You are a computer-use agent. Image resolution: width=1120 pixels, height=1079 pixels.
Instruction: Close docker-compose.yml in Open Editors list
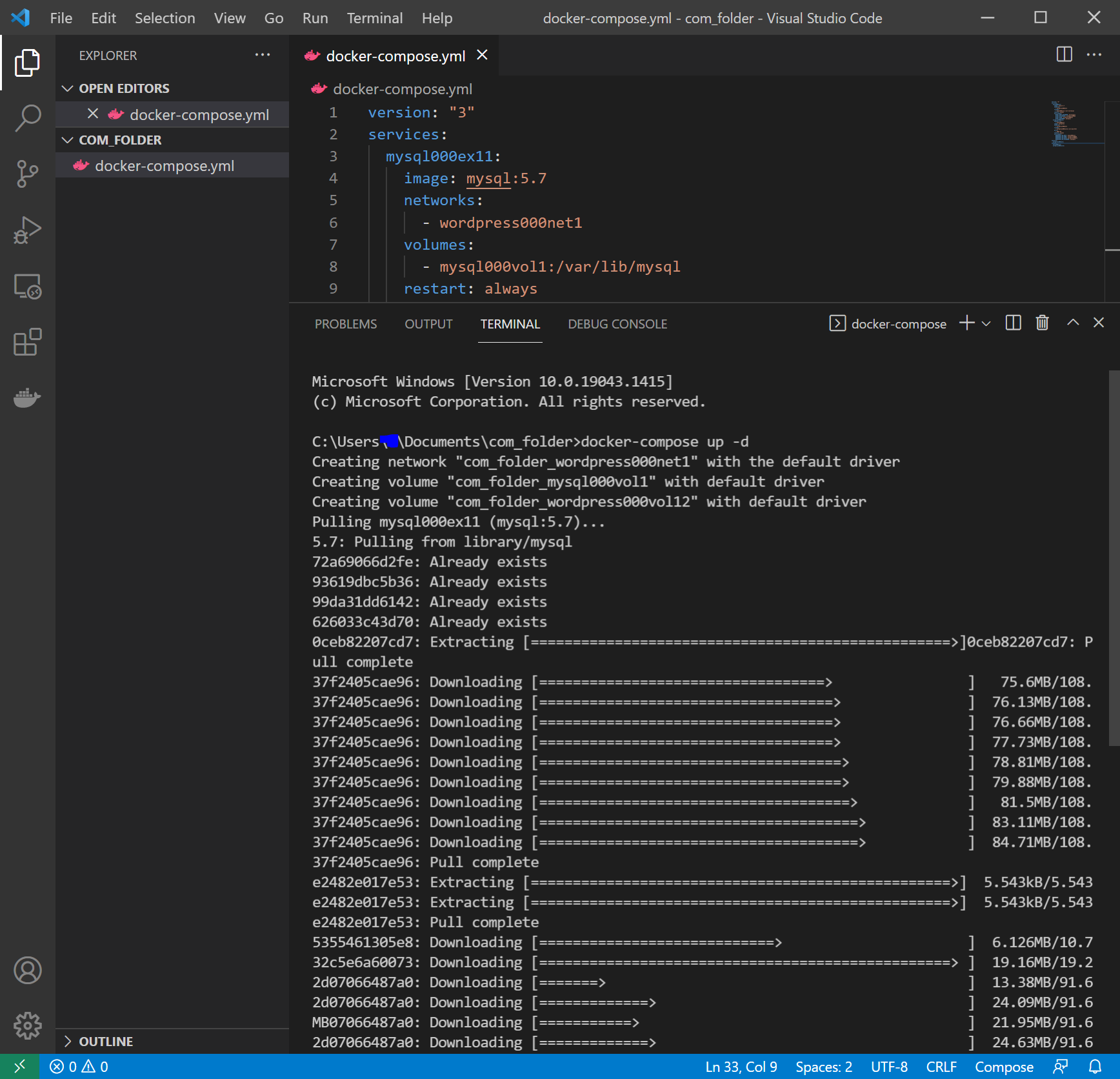pos(93,114)
